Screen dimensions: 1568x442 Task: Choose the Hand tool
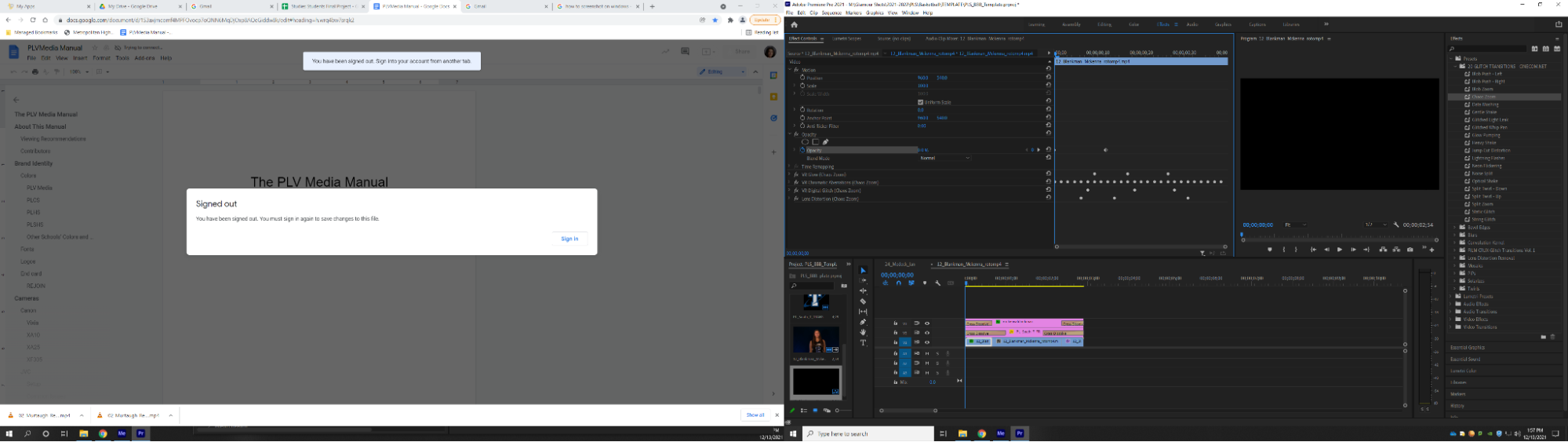click(x=863, y=332)
